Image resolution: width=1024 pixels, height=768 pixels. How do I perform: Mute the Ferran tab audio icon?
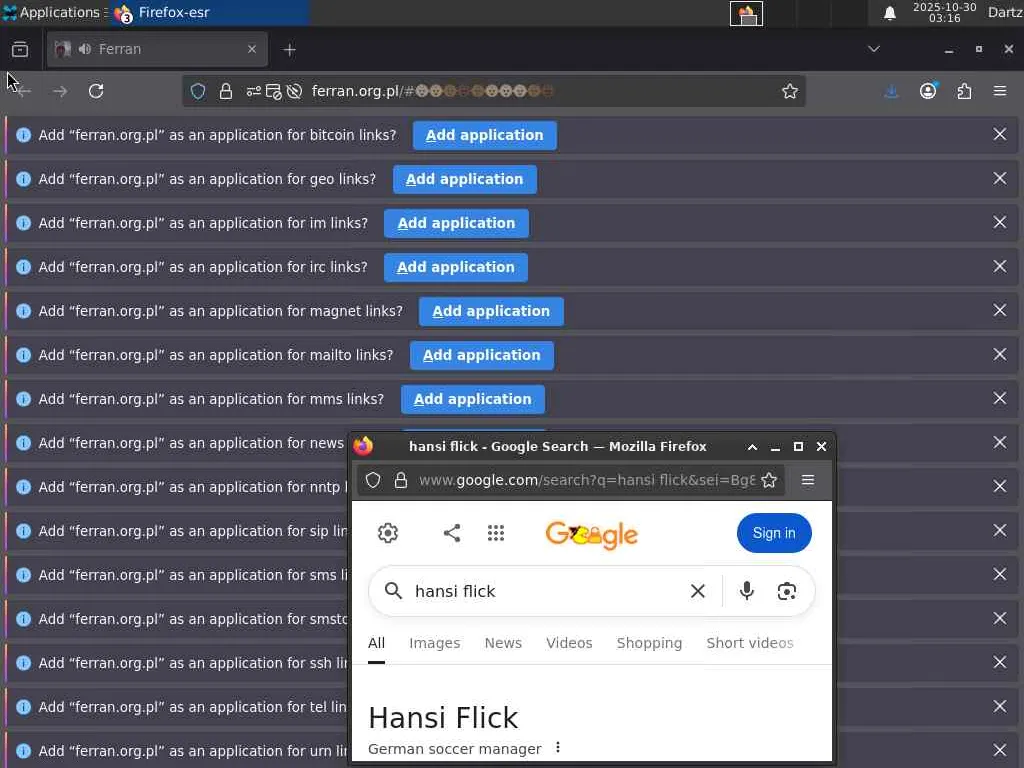(85, 49)
